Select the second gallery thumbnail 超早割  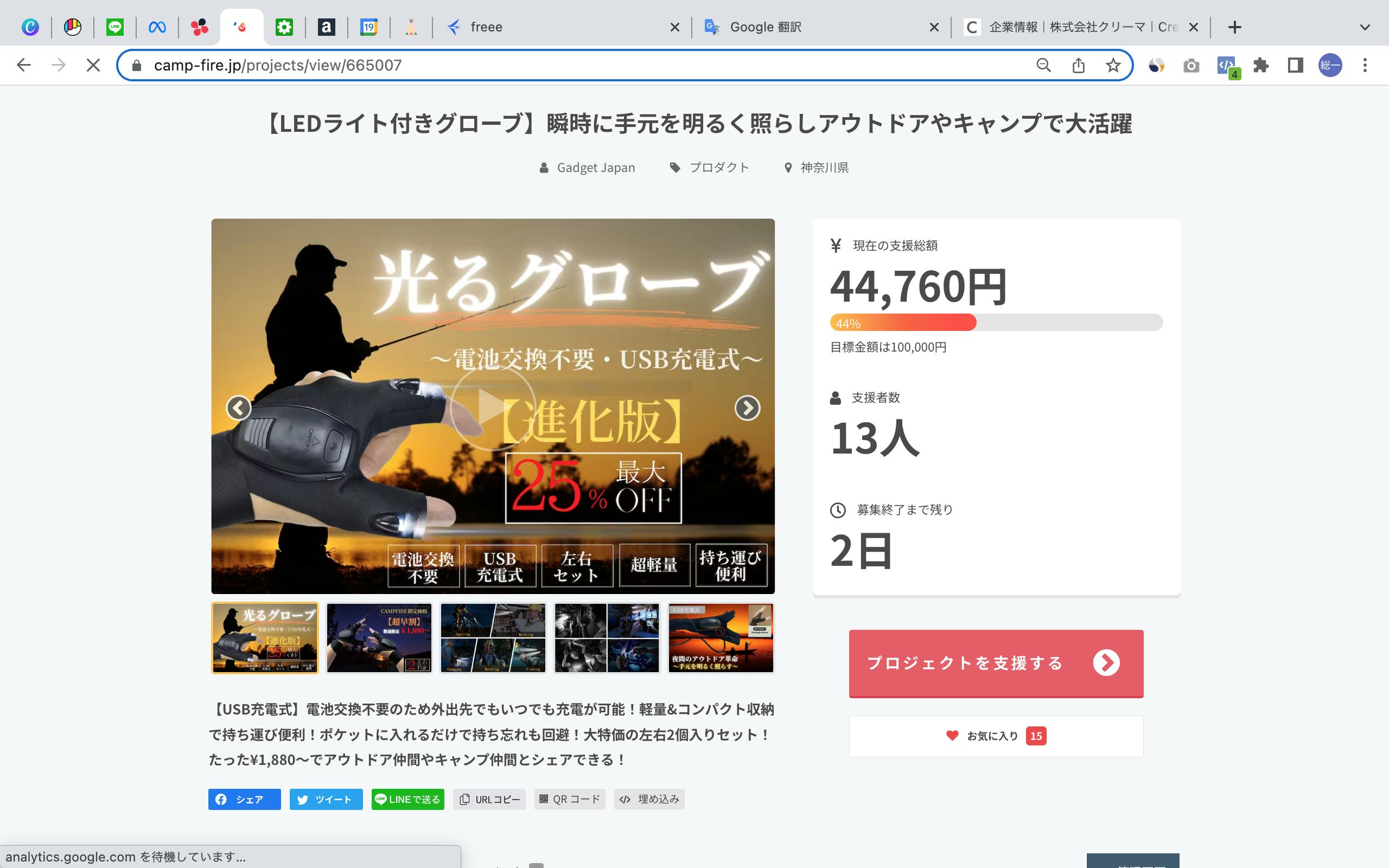(379, 637)
